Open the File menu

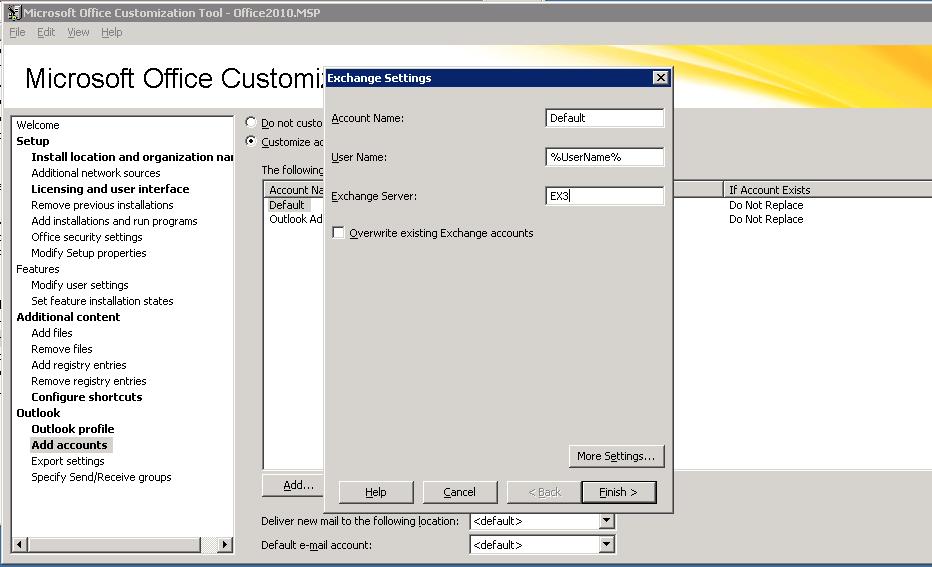(x=17, y=32)
